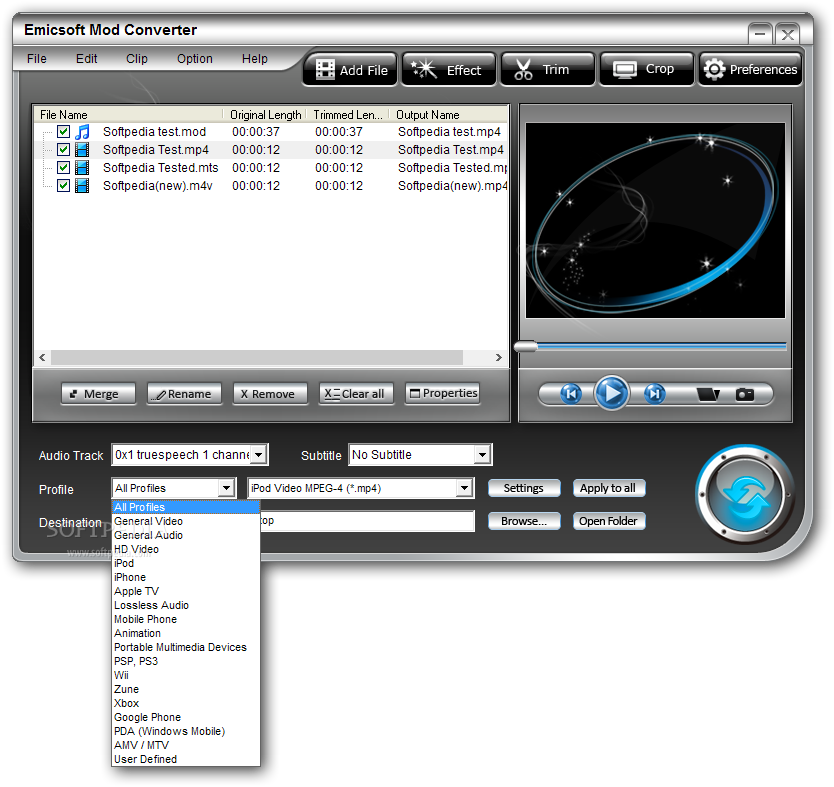Click the Clear all button

[x=356, y=394]
